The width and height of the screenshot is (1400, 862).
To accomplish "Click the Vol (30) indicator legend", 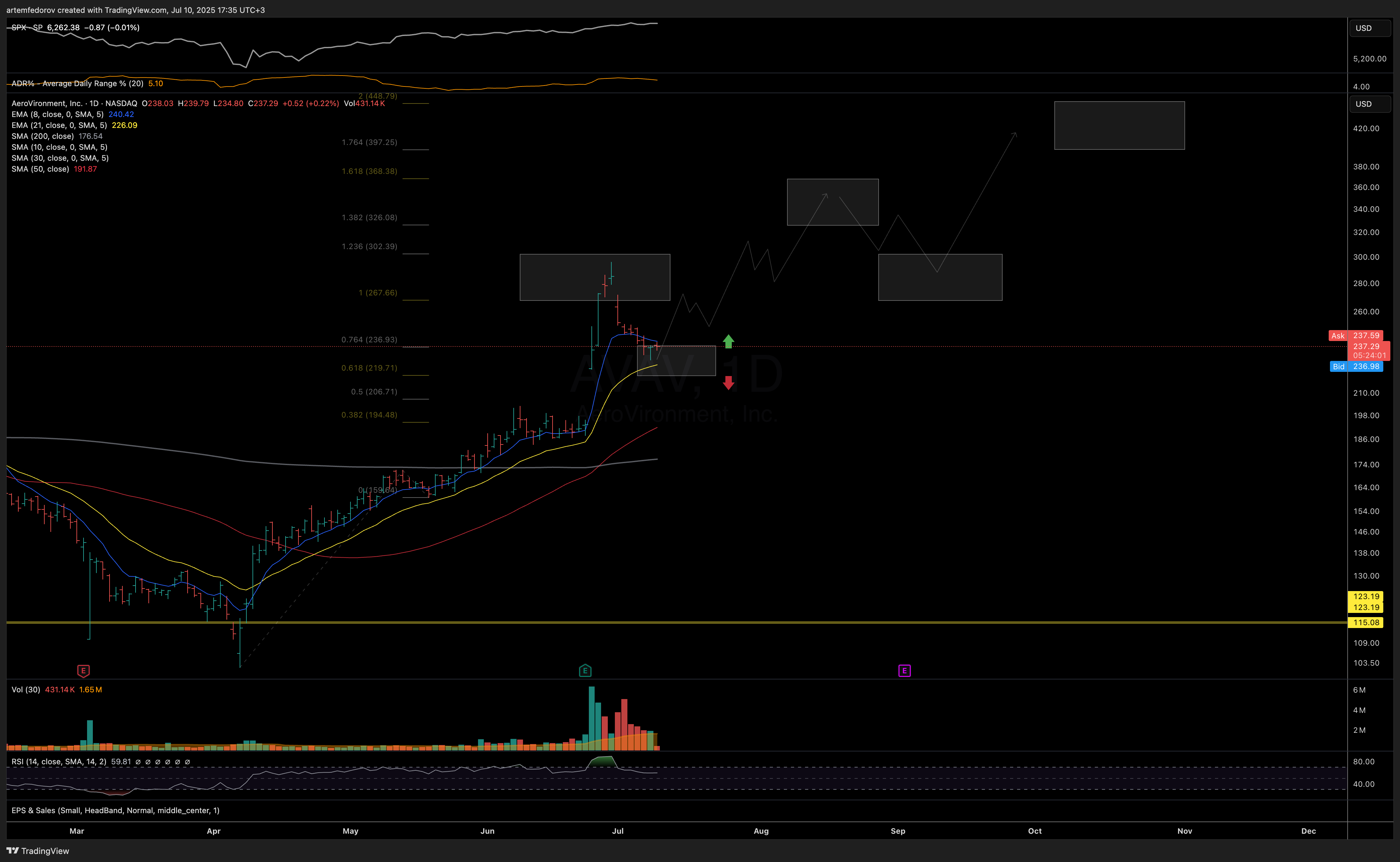I will [26, 689].
